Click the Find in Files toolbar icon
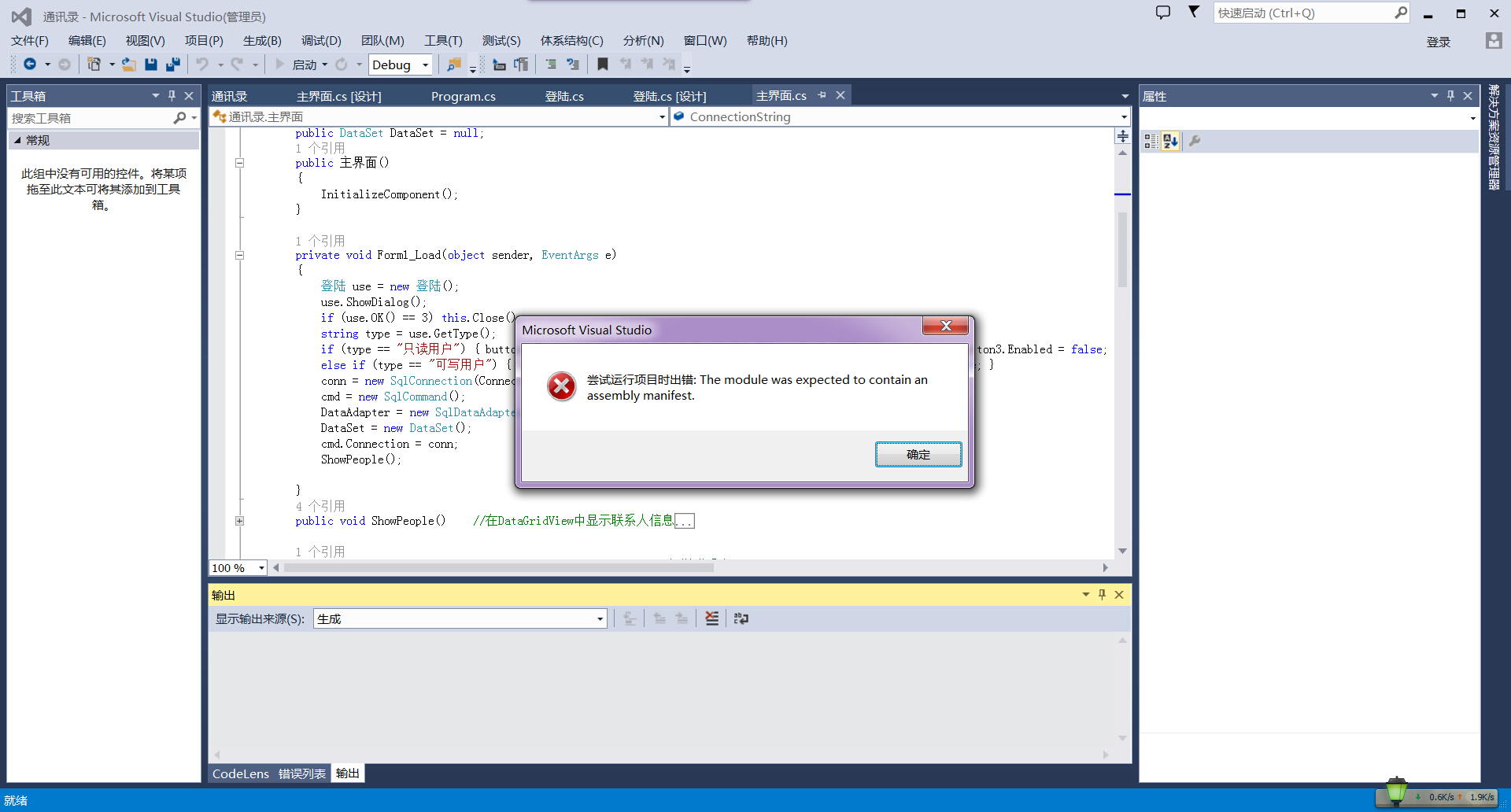This screenshot has width=1511, height=812. pyautogui.click(x=453, y=65)
